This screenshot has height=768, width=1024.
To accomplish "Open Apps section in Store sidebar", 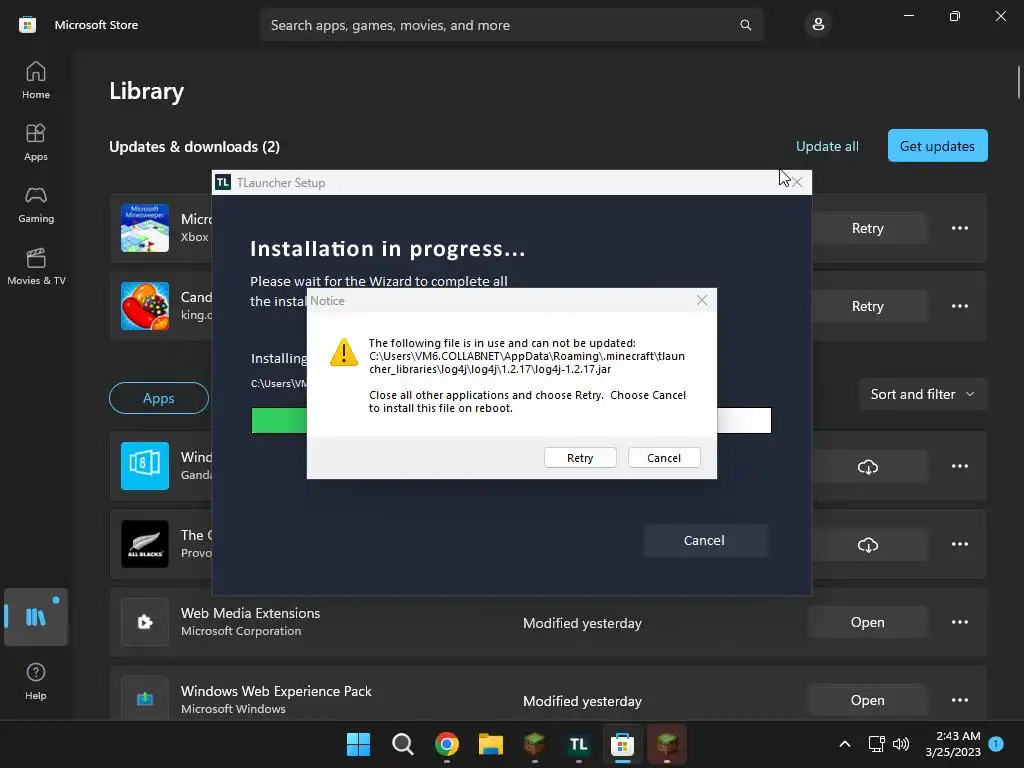I will 36,142.
